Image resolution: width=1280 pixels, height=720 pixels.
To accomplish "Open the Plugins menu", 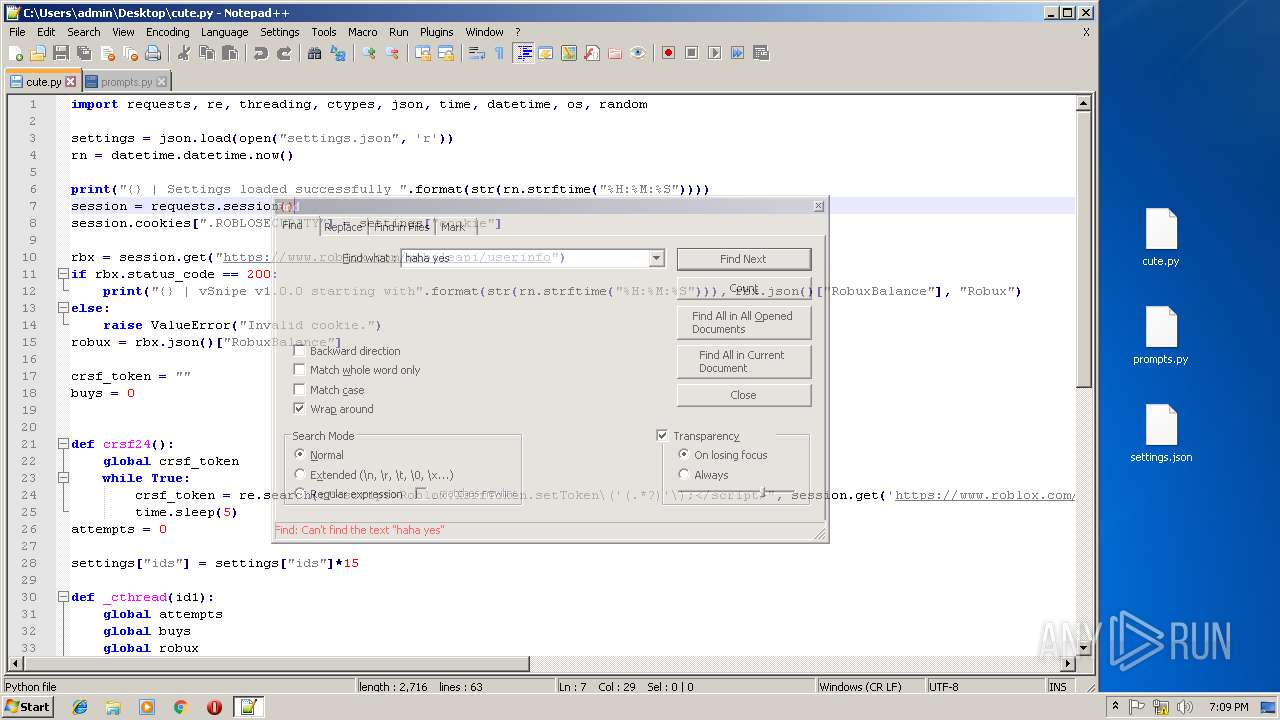I will pyautogui.click(x=436, y=32).
